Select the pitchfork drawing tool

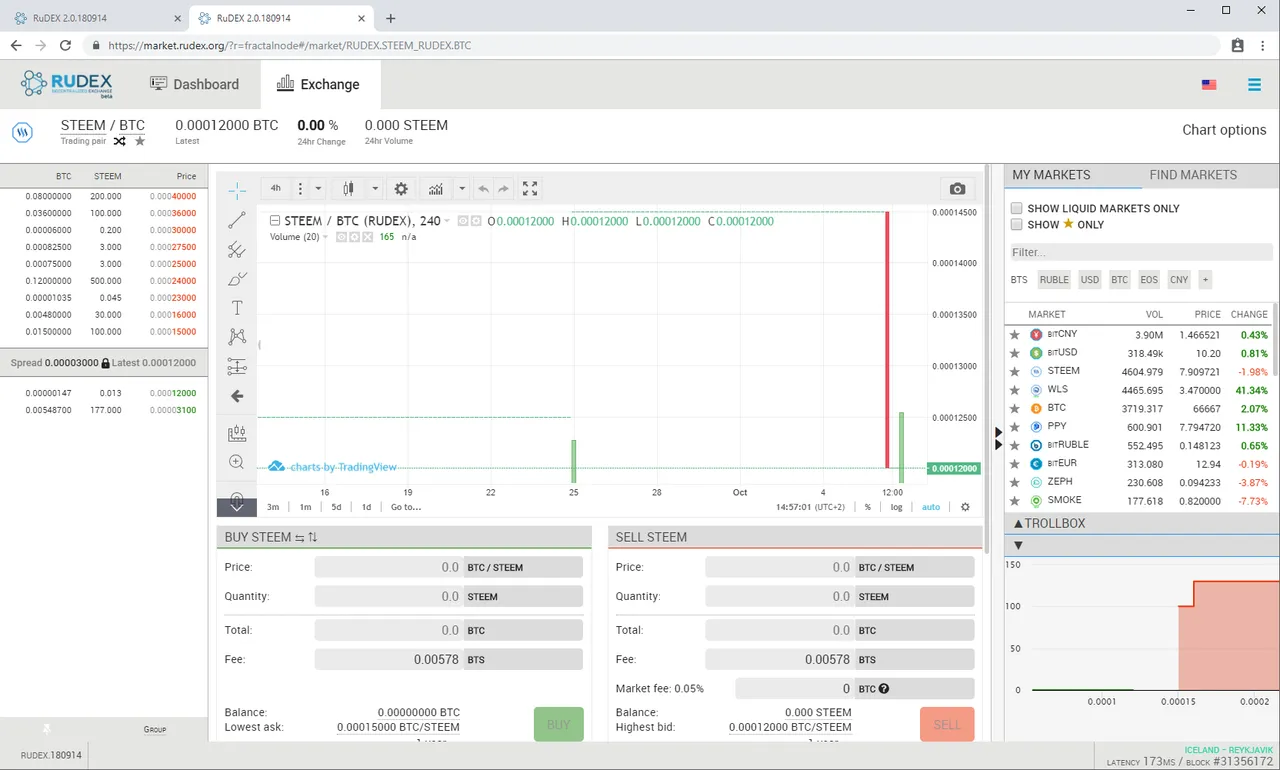pos(237,249)
